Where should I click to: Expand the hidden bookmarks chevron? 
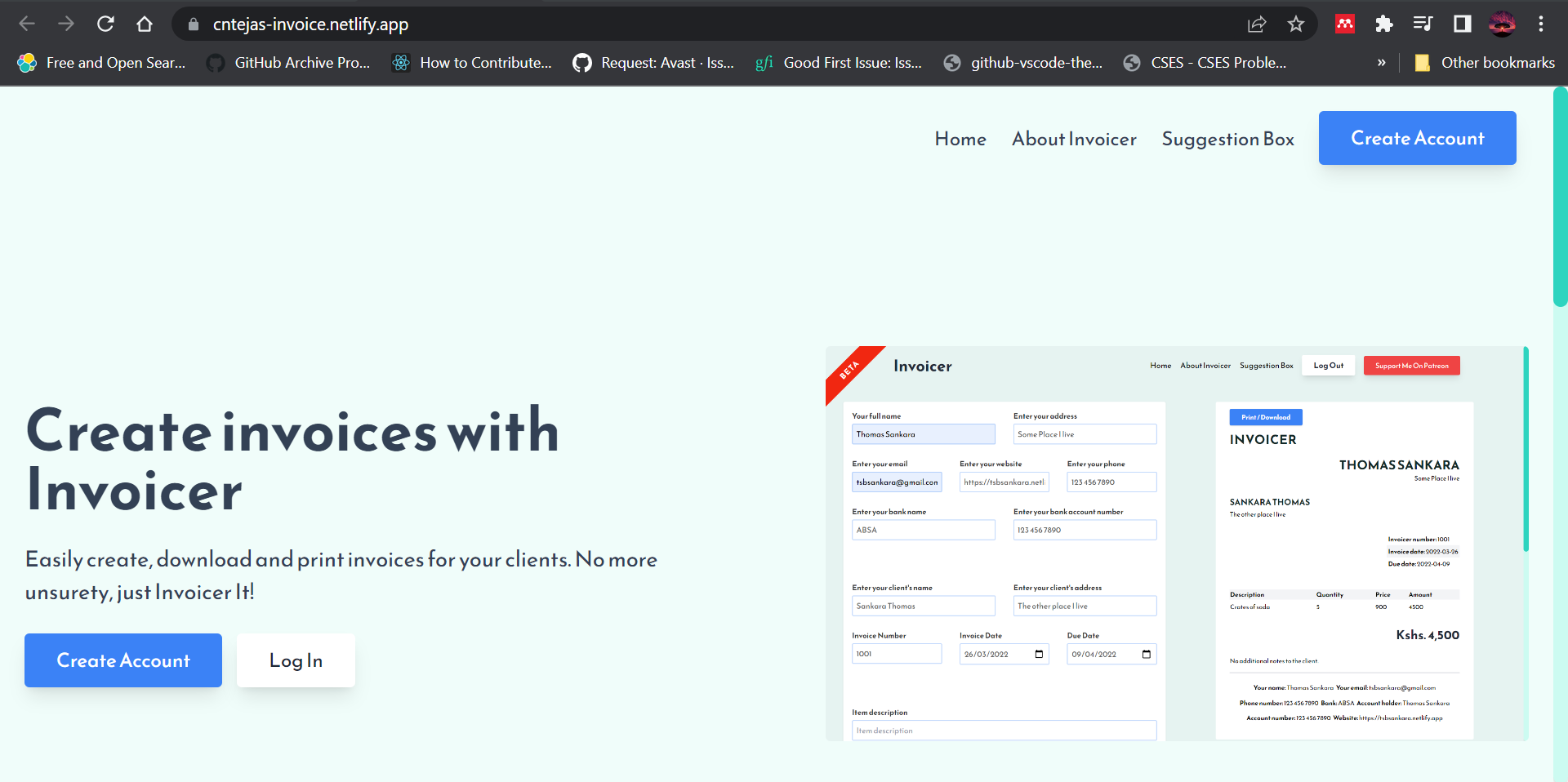tap(1382, 62)
